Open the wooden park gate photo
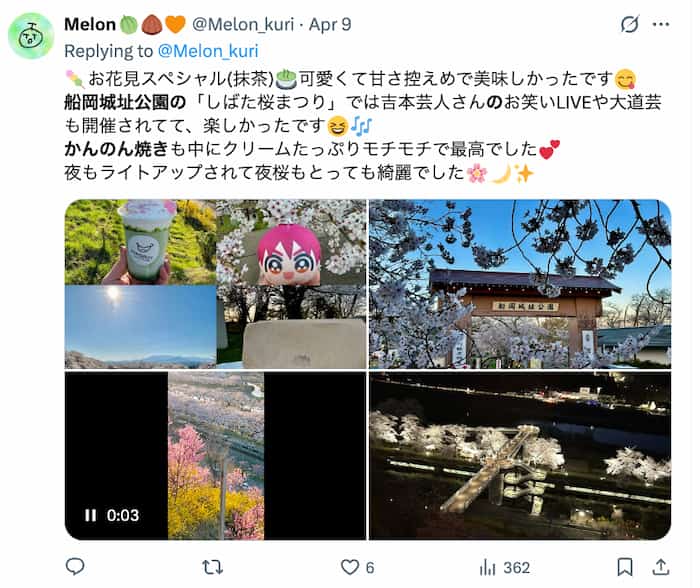Image resolution: width=700 pixels, height=588 pixels. 520,284
